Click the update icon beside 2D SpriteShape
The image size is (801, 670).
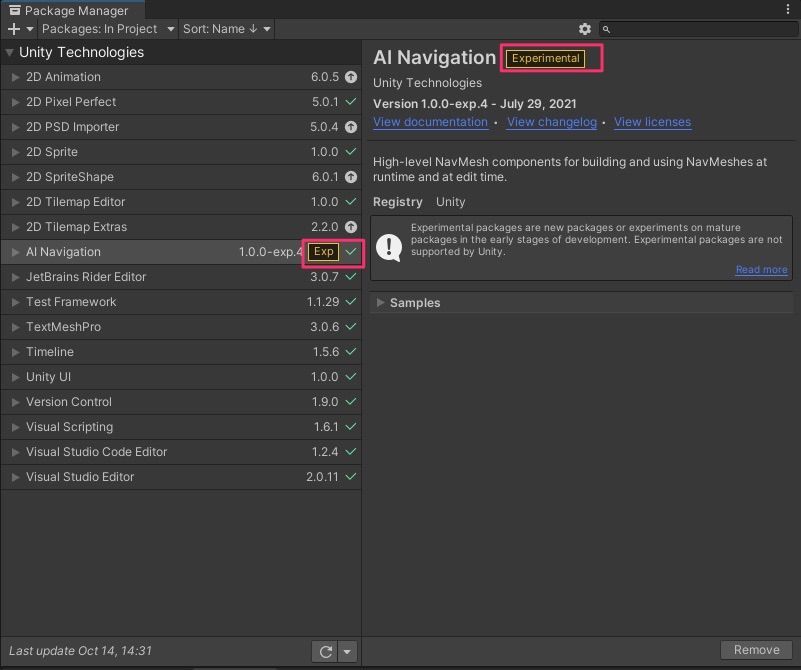(350, 176)
